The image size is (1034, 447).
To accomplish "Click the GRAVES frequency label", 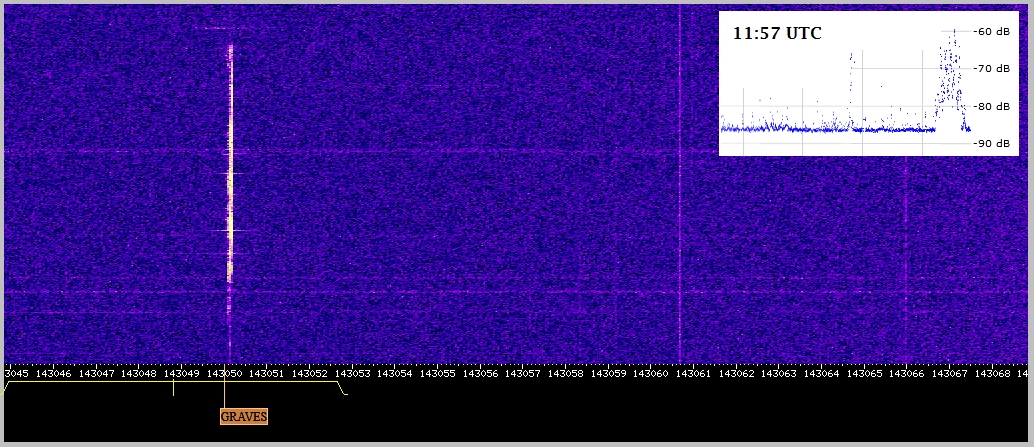I will (244, 417).
